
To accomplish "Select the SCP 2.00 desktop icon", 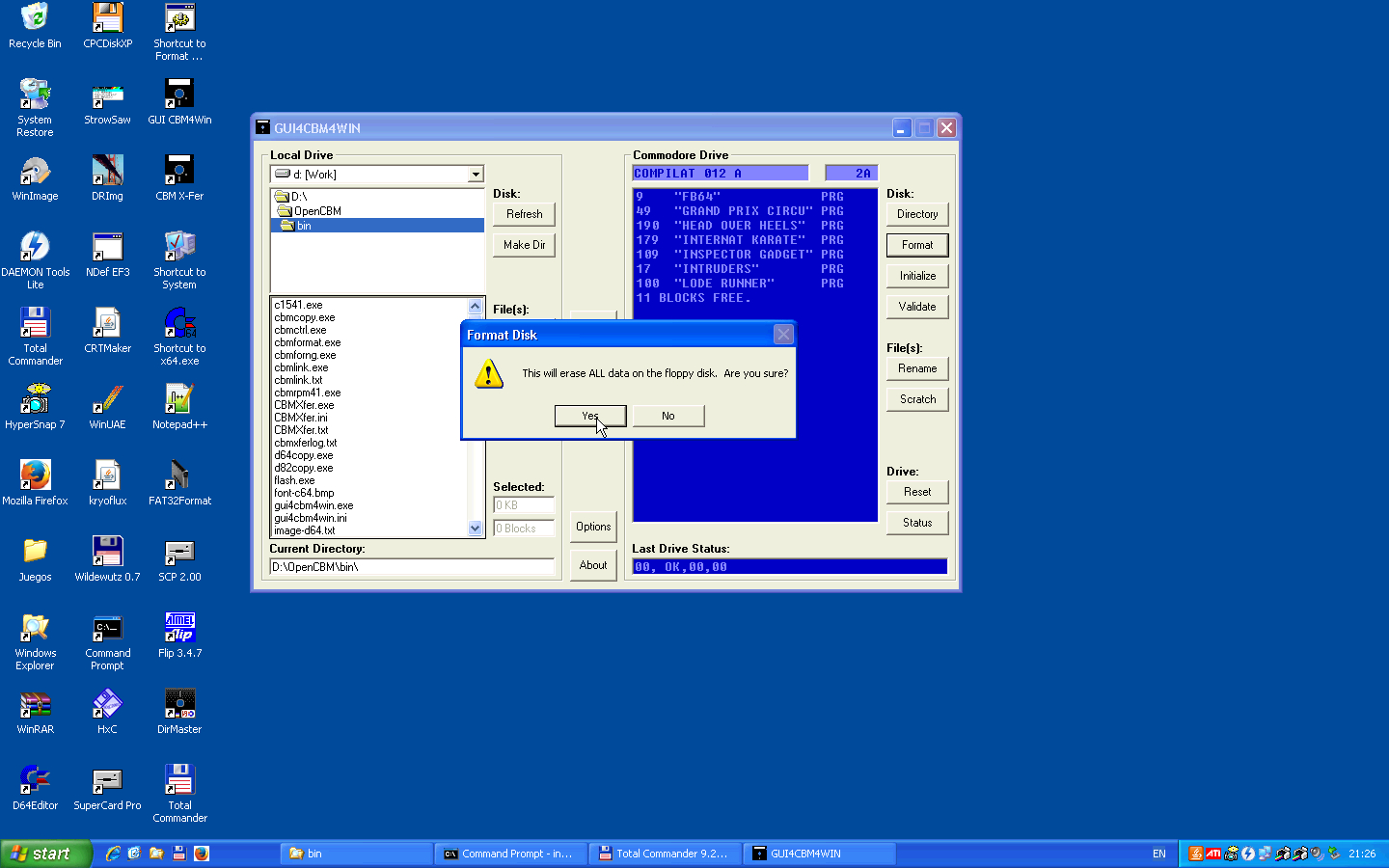I will click(x=179, y=559).
